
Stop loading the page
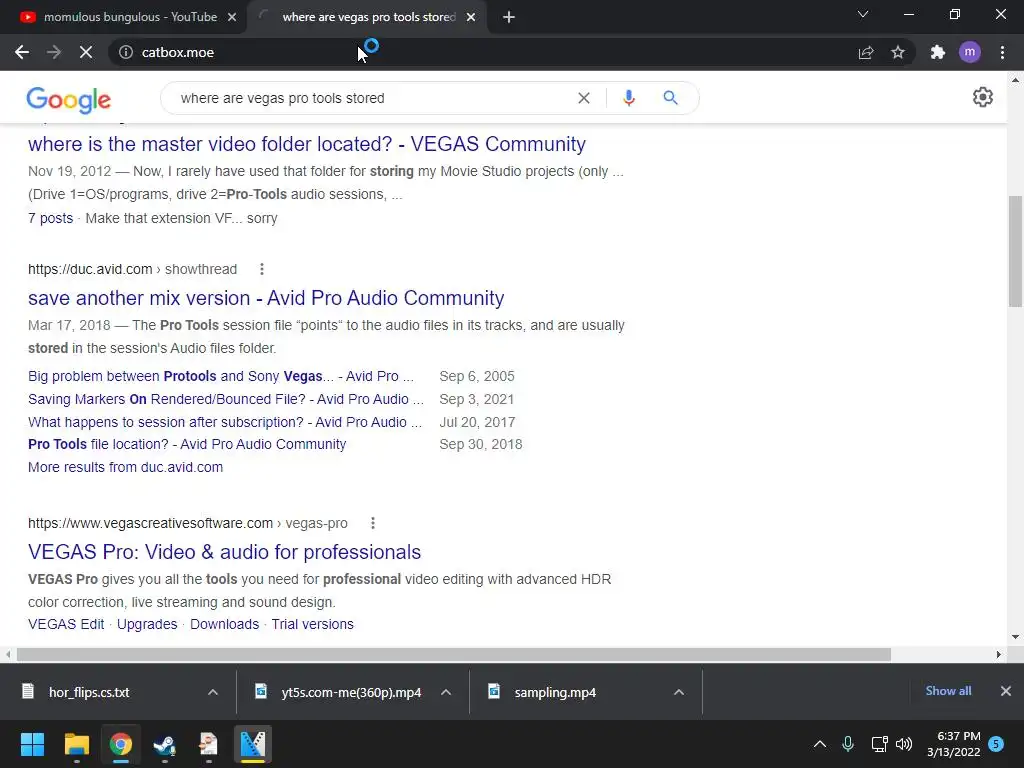click(86, 52)
